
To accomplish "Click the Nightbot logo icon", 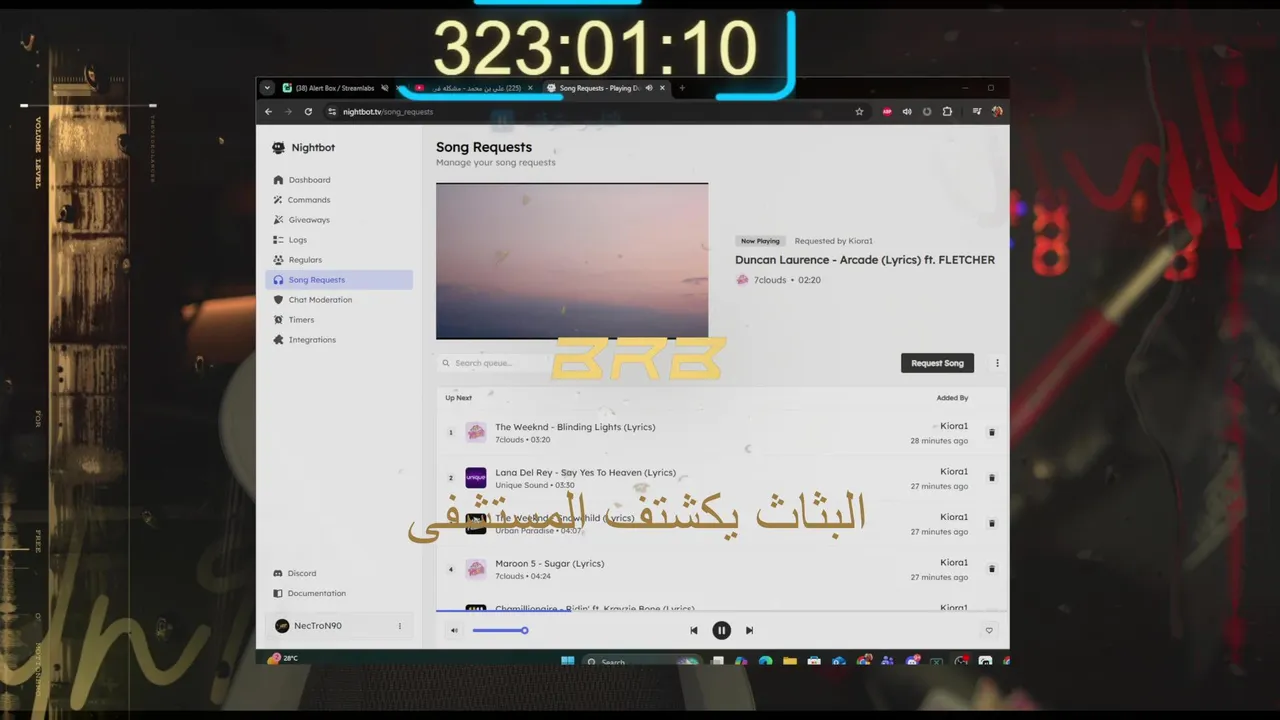I will tap(278, 148).
